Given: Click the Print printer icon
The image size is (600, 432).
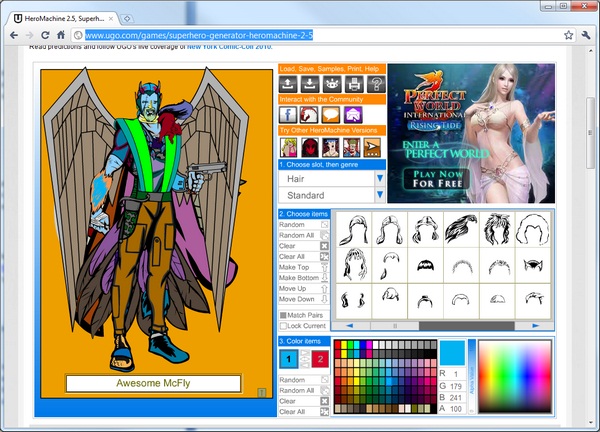Looking at the screenshot, I should click(x=354, y=84).
